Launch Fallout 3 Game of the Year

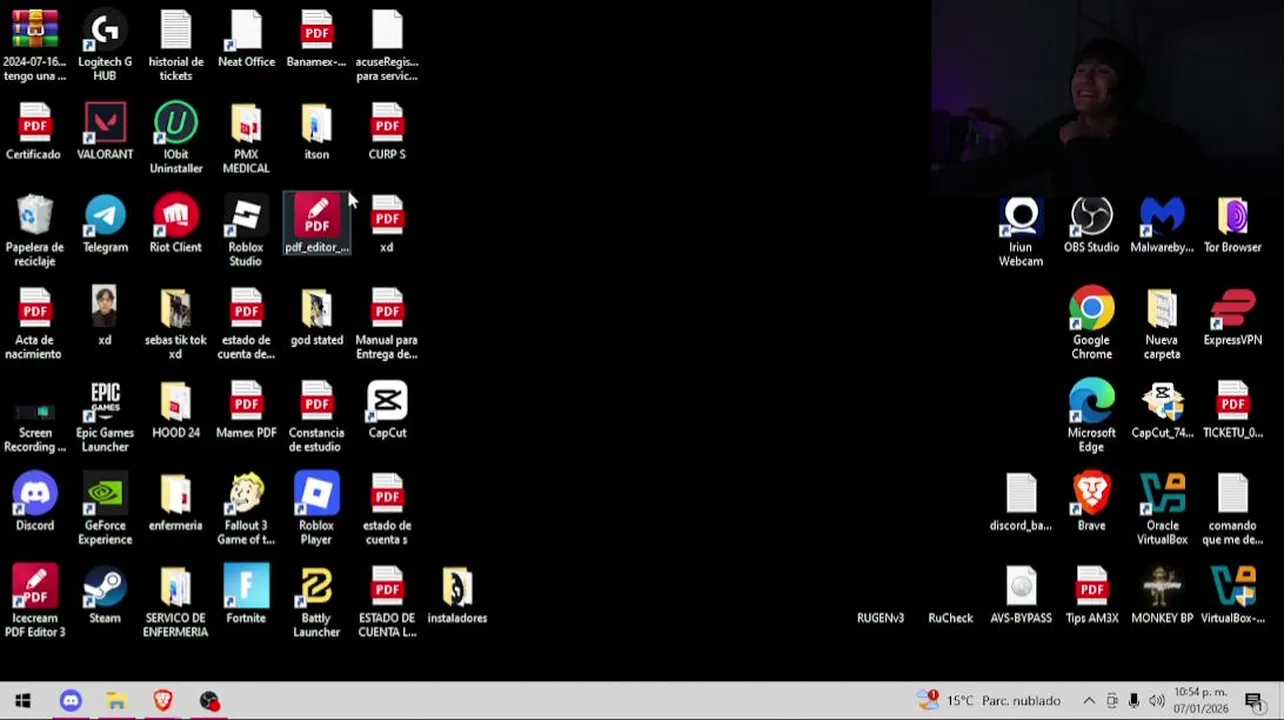coord(246,510)
